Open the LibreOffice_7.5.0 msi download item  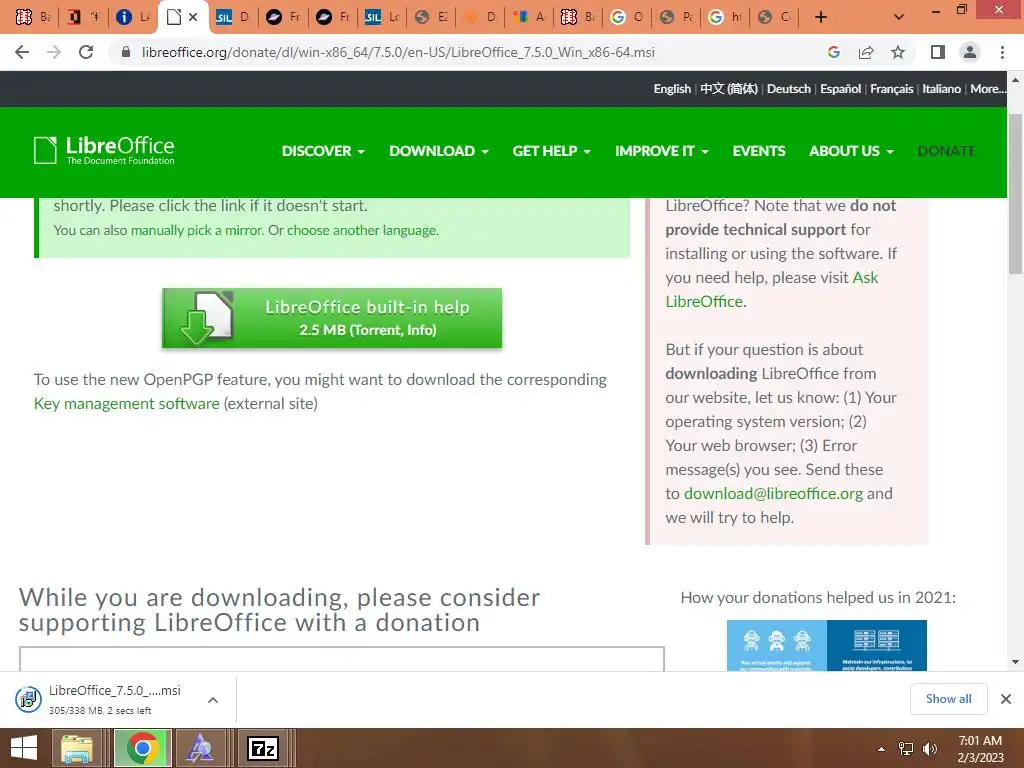115,699
